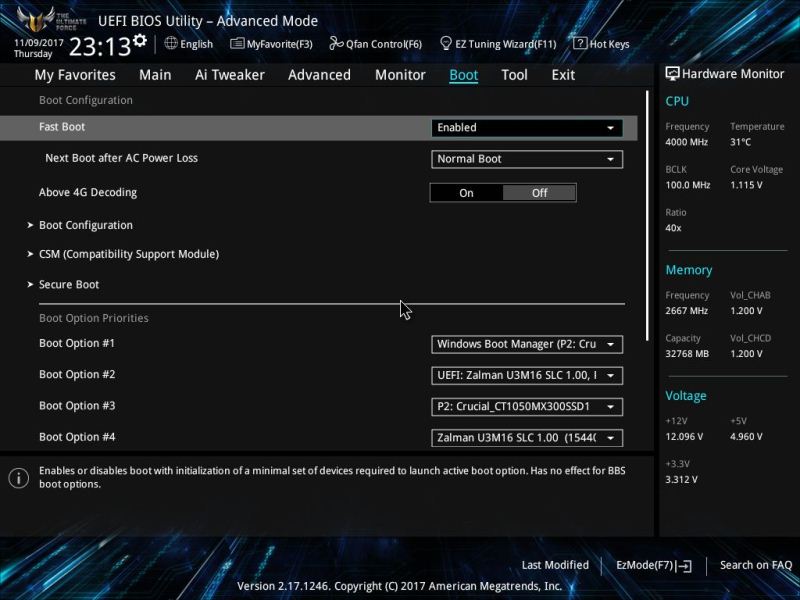Click +12V reading 12.096 V
Viewport: 800px width, 600px height.
(684, 437)
